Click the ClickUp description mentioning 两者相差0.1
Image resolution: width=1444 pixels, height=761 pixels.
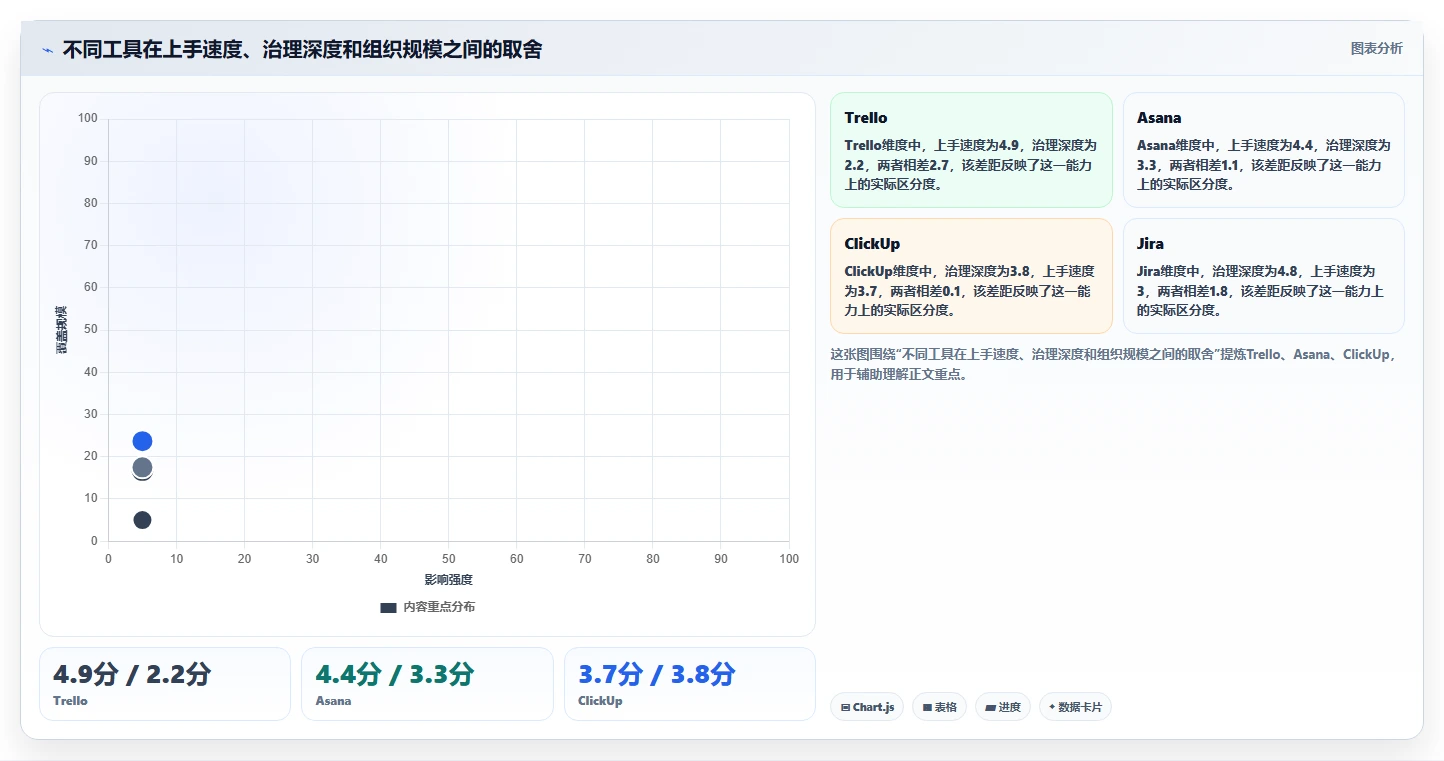pyautogui.click(x=971, y=291)
